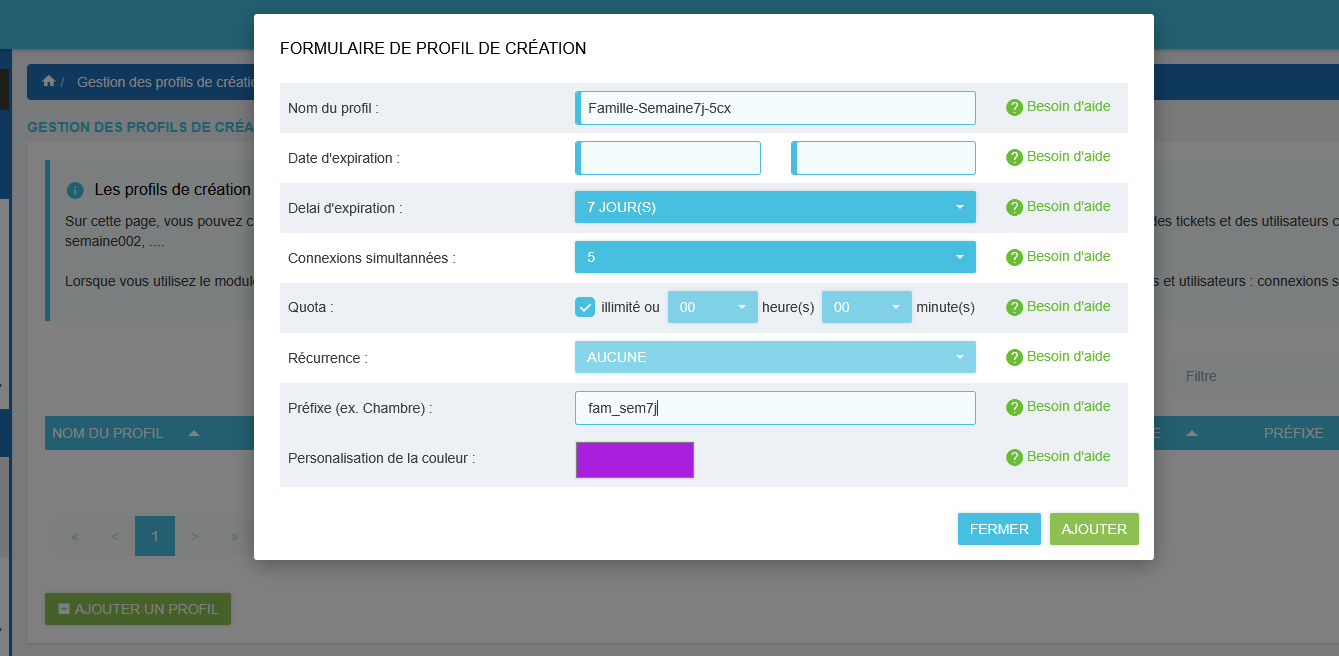Screen dimensions: 1339x656
Task: Pick the purple color swatch
Action: coord(634,460)
